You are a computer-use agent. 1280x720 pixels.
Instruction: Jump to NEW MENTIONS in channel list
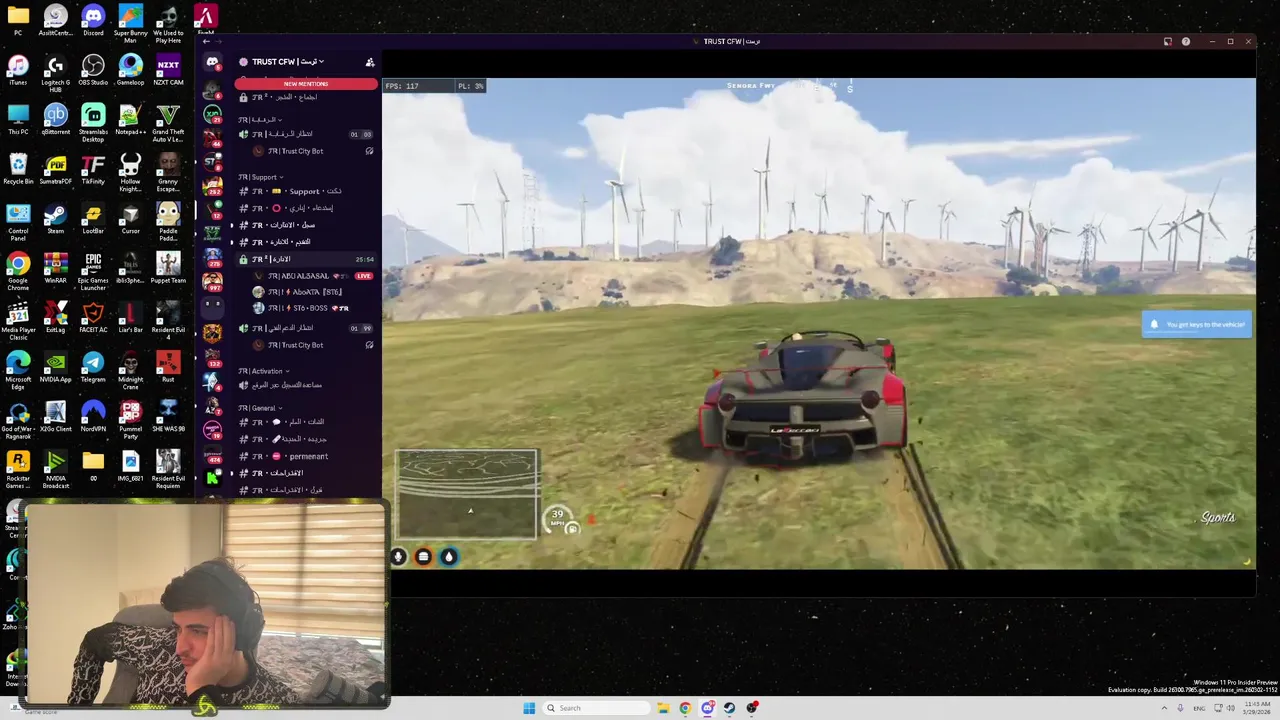click(x=306, y=84)
